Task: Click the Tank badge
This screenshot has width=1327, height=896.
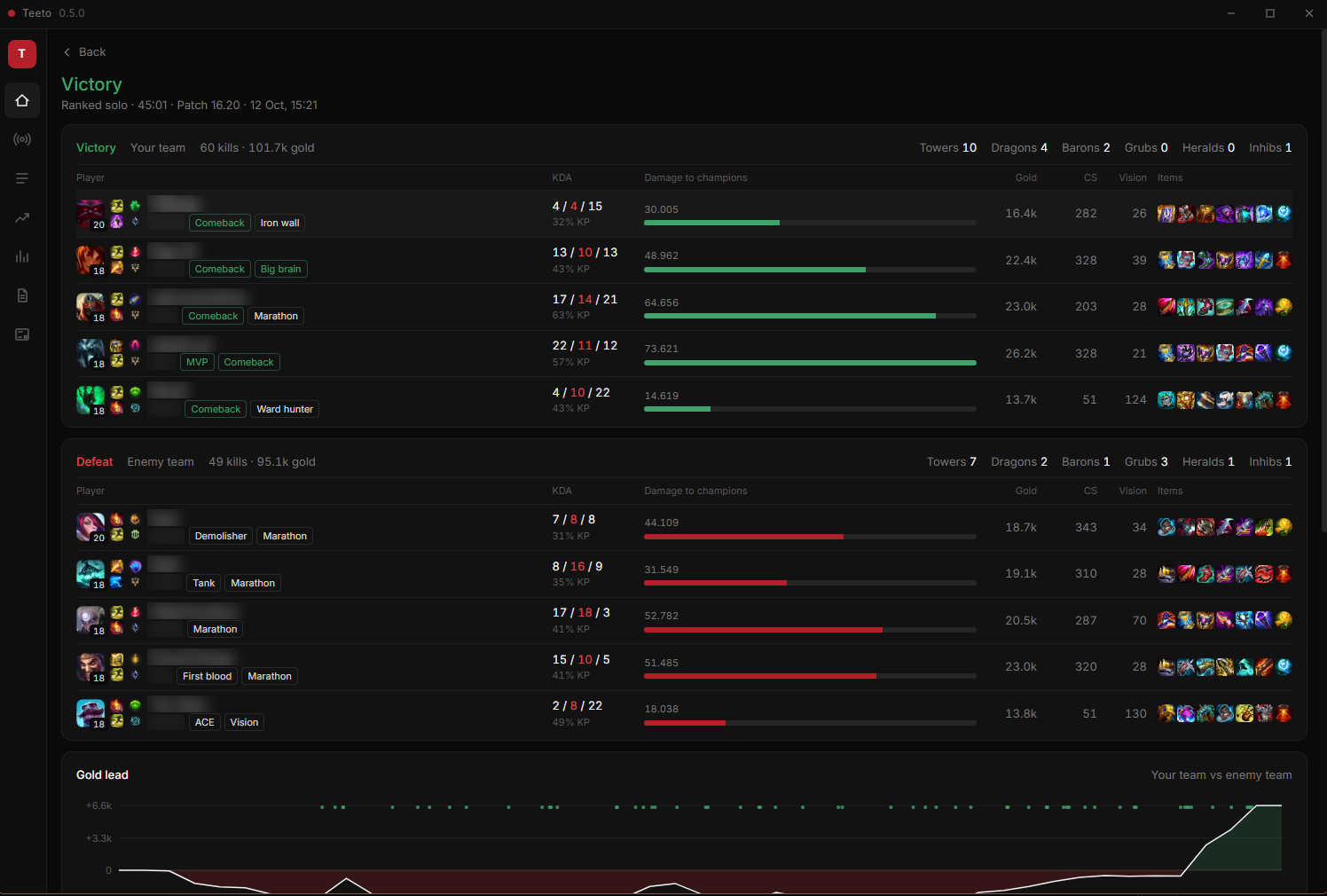Action: click(x=204, y=583)
